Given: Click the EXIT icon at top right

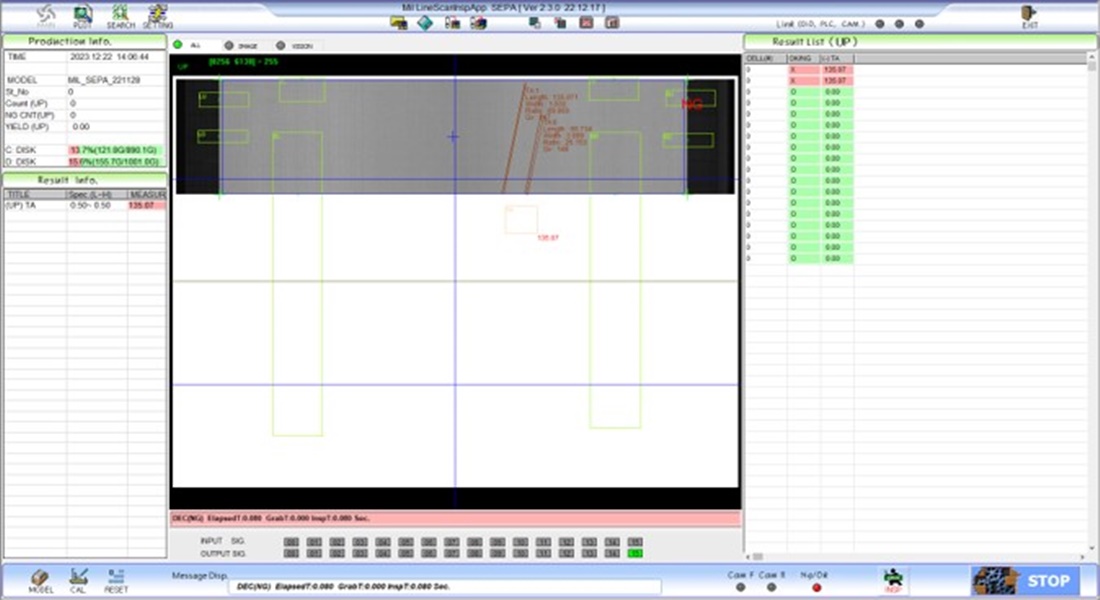Looking at the screenshot, I should (1029, 15).
